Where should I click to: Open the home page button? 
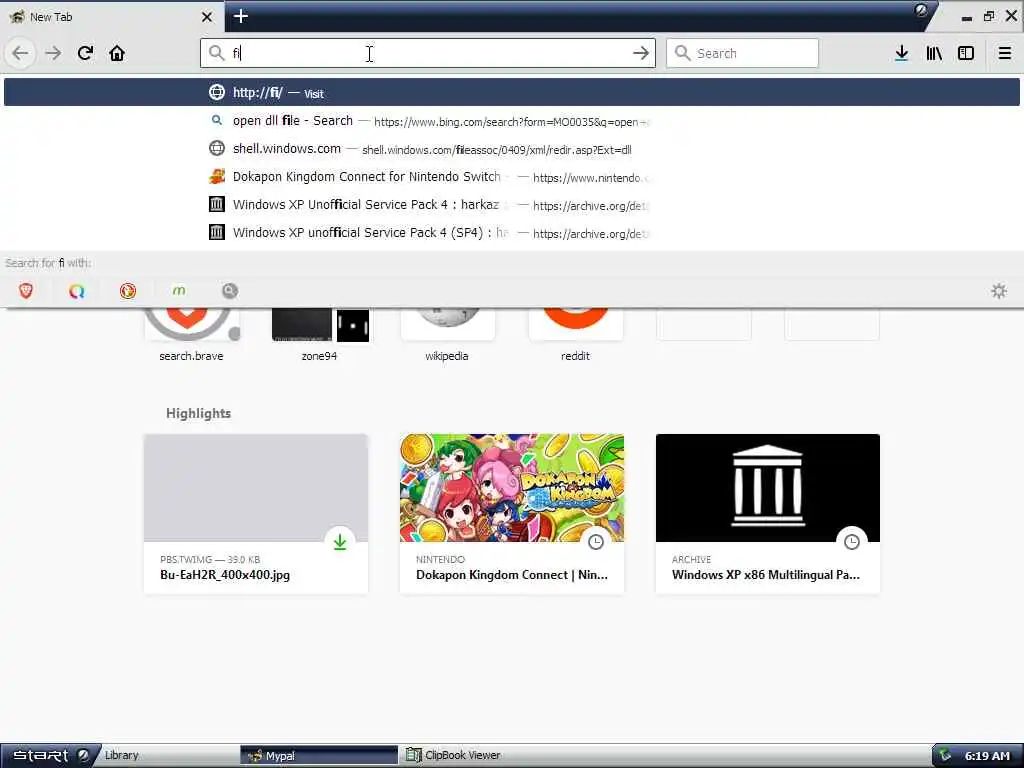point(117,53)
